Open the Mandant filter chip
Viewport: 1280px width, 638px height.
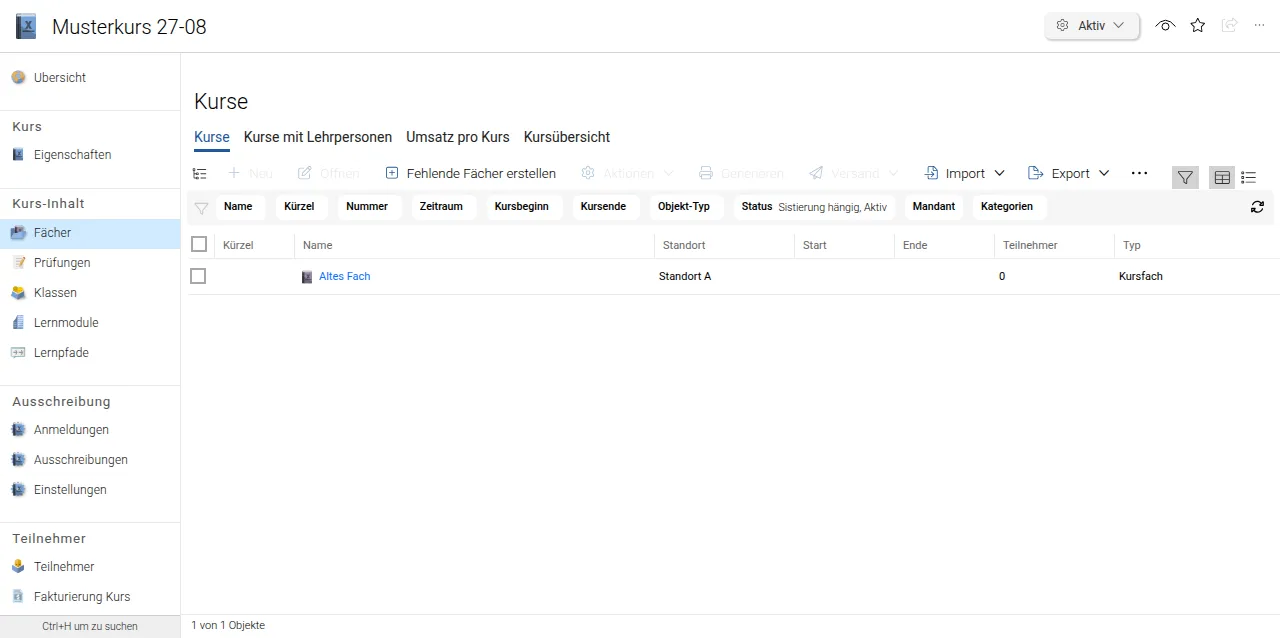(x=934, y=207)
